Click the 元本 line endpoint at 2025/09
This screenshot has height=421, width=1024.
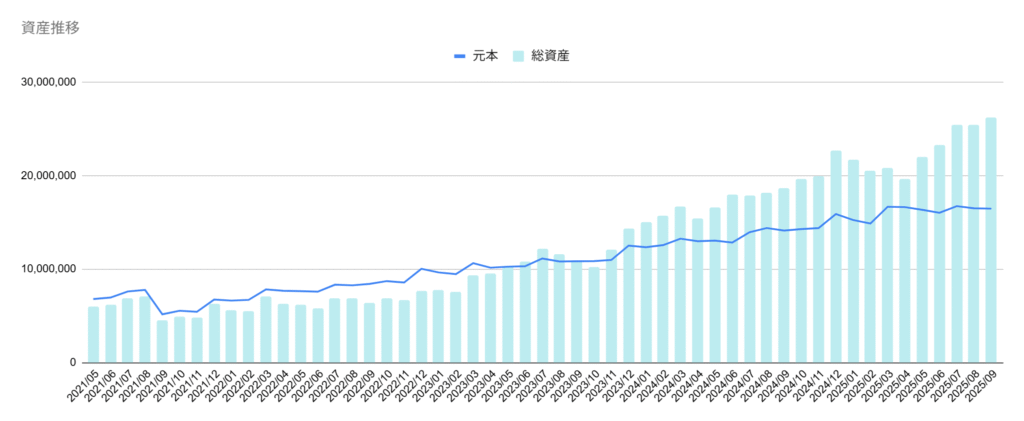[x=990, y=209]
